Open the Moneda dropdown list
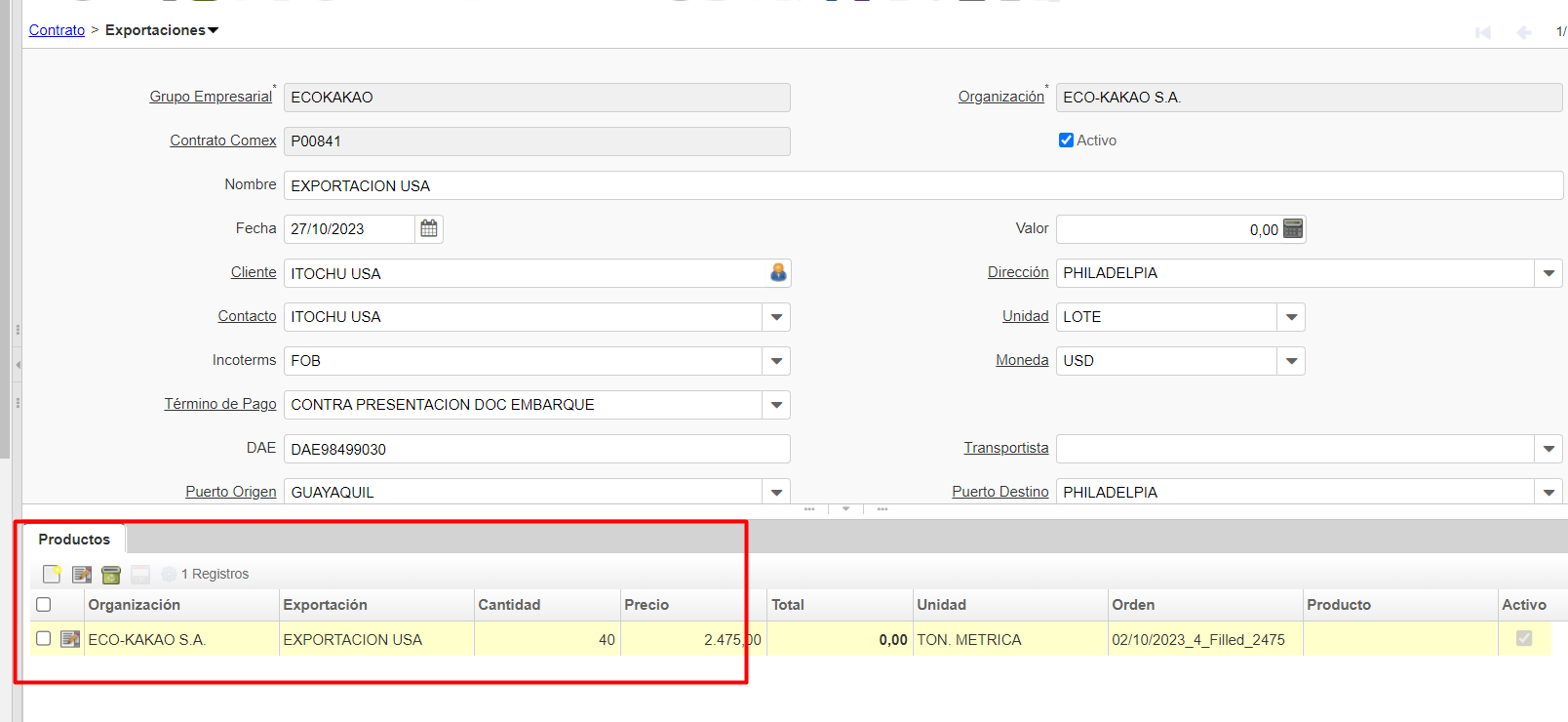This screenshot has height=722, width=1568. [x=1291, y=361]
